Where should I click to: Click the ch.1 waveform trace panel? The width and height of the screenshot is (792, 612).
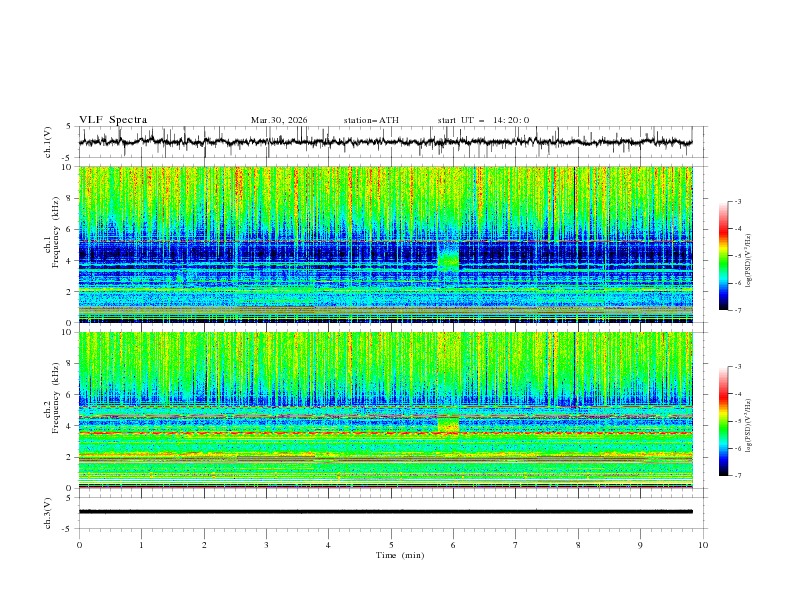(393, 142)
